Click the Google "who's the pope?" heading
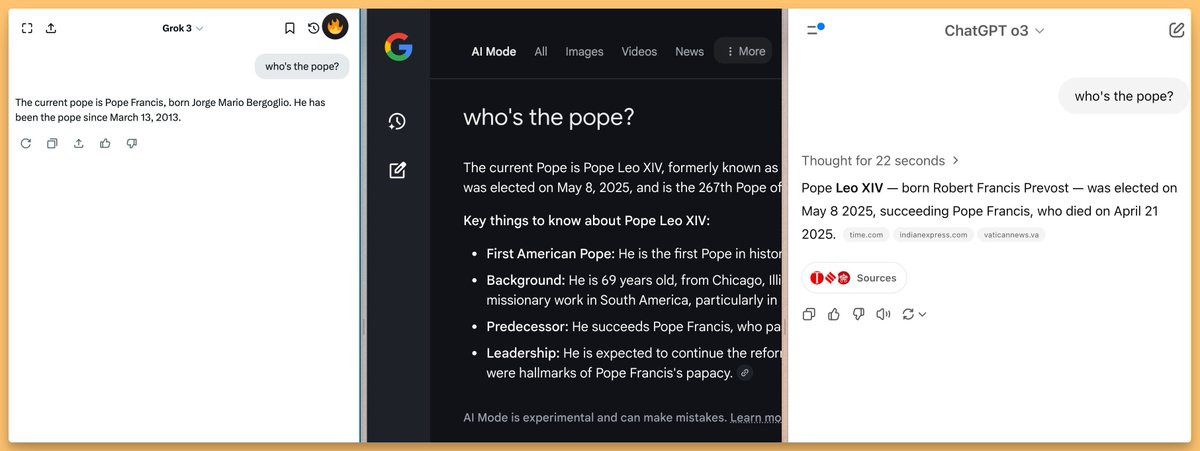The image size is (1200, 451). (x=549, y=117)
